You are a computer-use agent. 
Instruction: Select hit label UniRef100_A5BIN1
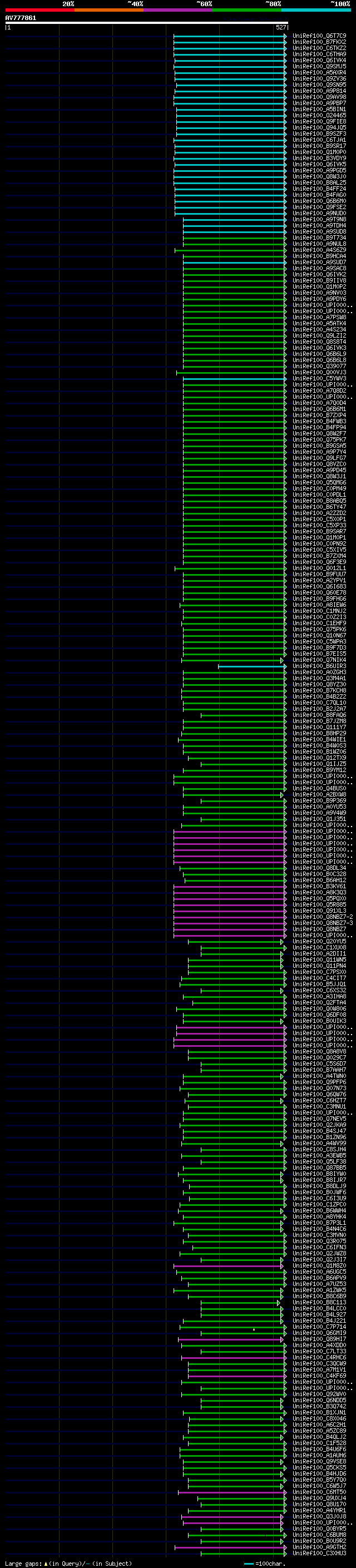(319, 110)
